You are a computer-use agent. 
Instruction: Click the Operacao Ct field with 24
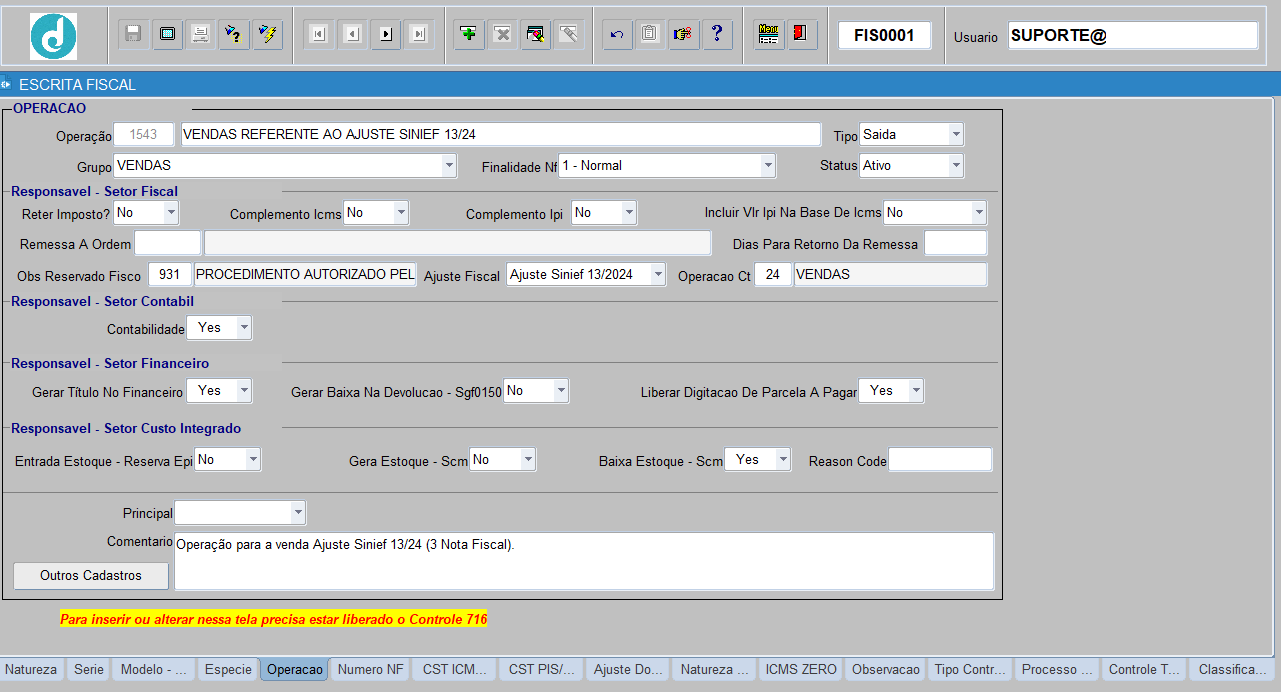pos(773,274)
